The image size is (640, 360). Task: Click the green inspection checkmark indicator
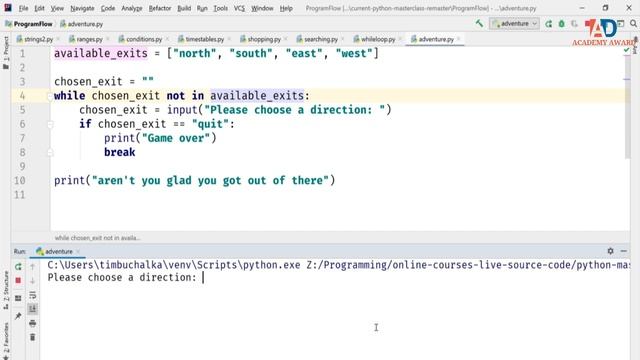pyautogui.click(x=627, y=50)
